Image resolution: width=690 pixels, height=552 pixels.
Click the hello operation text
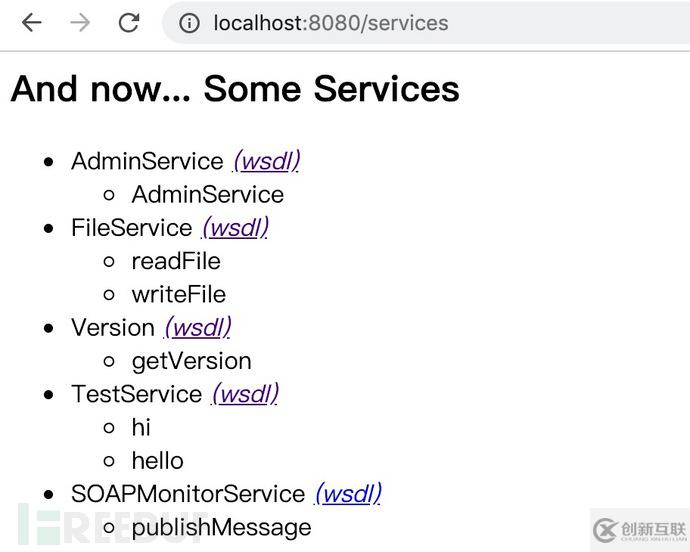(x=157, y=461)
